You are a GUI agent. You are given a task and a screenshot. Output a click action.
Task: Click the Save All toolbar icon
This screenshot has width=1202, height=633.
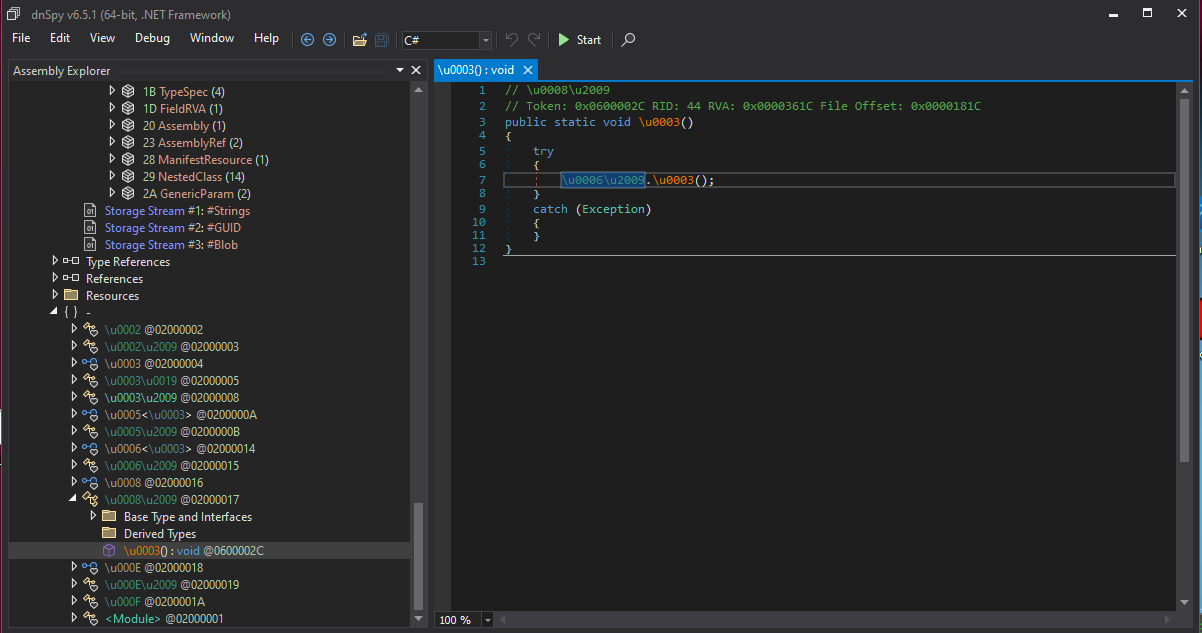(x=382, y=40)
